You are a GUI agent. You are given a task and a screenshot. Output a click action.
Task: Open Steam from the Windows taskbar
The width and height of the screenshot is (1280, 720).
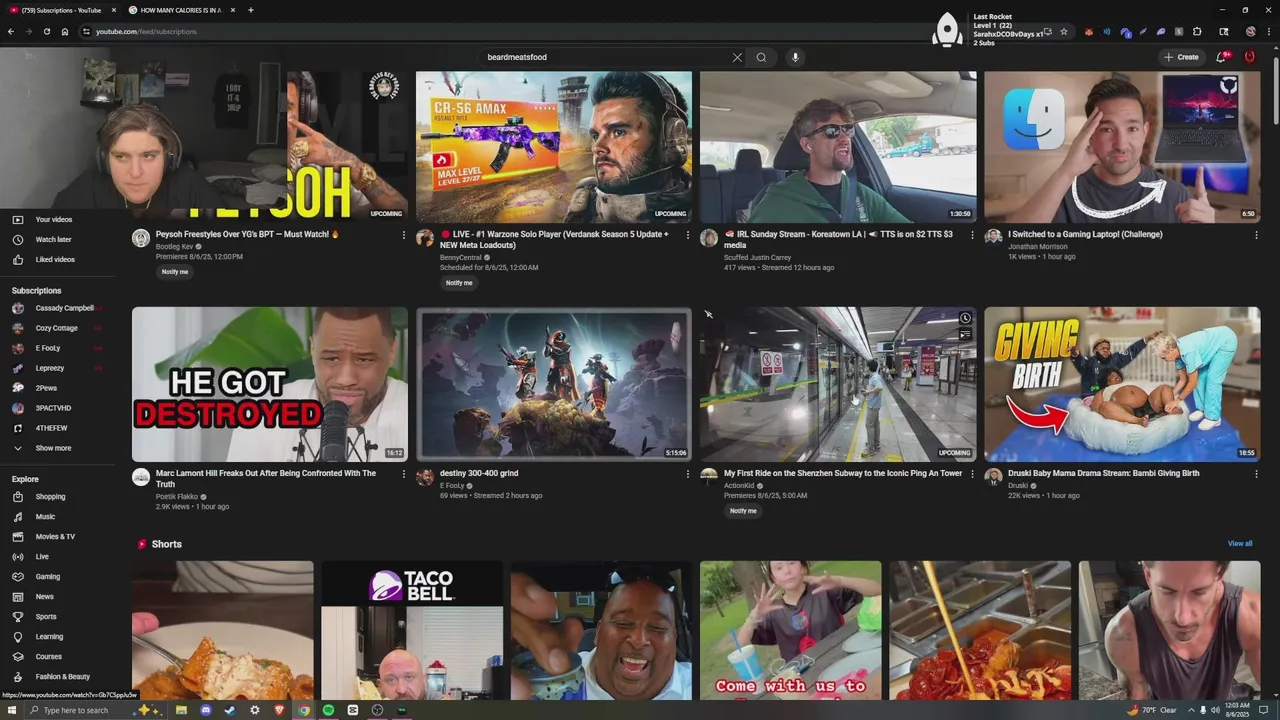[x=230, y=710]
